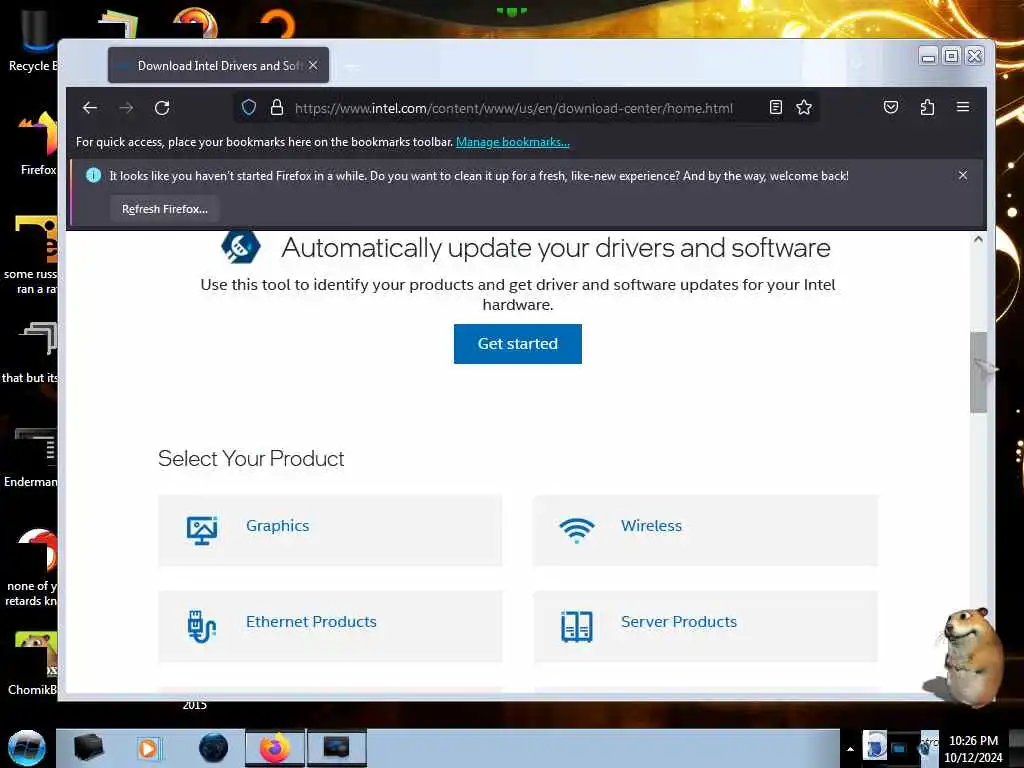Viewport: 1024px width, 768px height.
Task: Open the ChomikBox desktop icon
Action: [x=33, y=663]
